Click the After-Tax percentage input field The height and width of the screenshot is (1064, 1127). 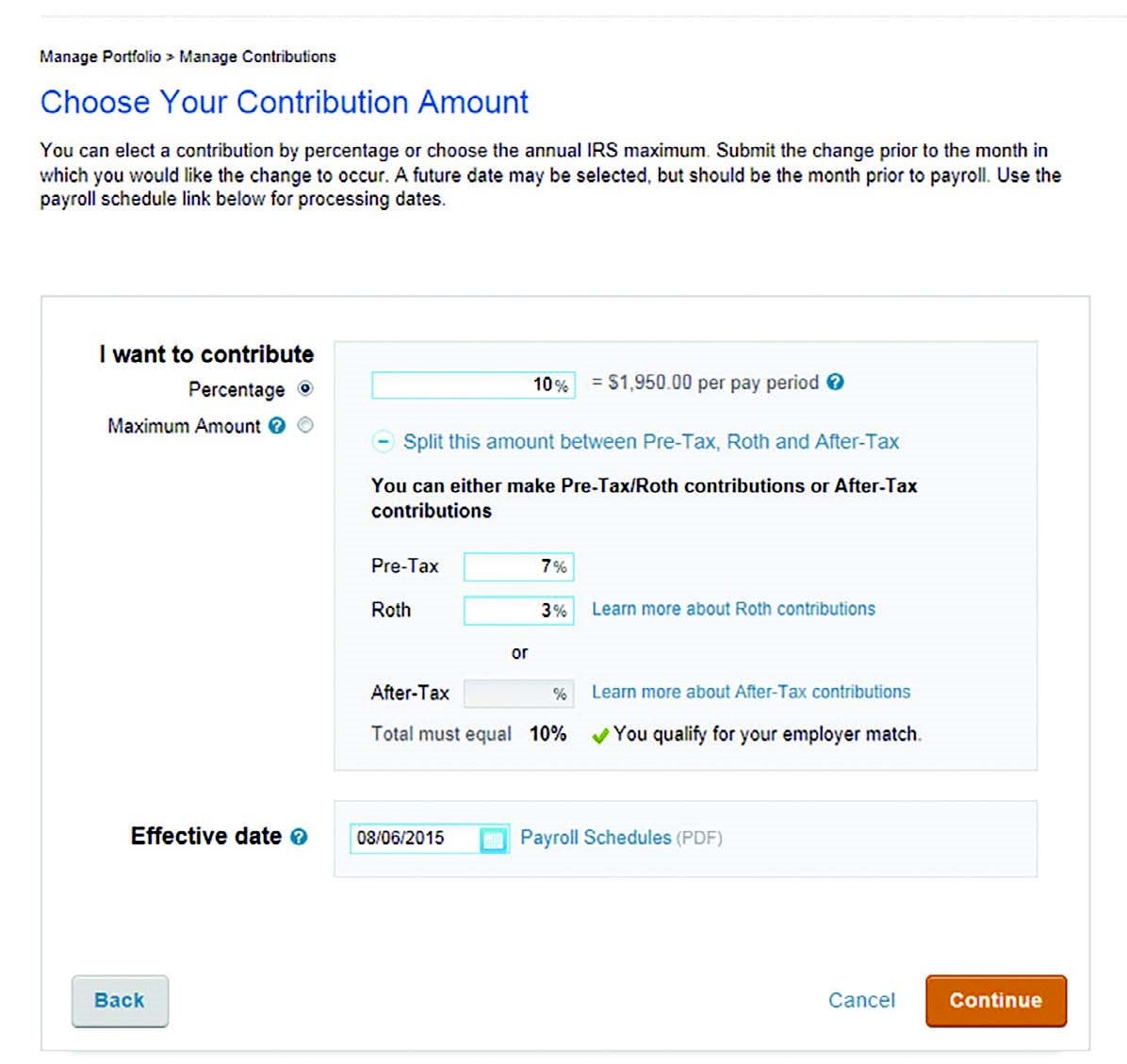(517, 694)
